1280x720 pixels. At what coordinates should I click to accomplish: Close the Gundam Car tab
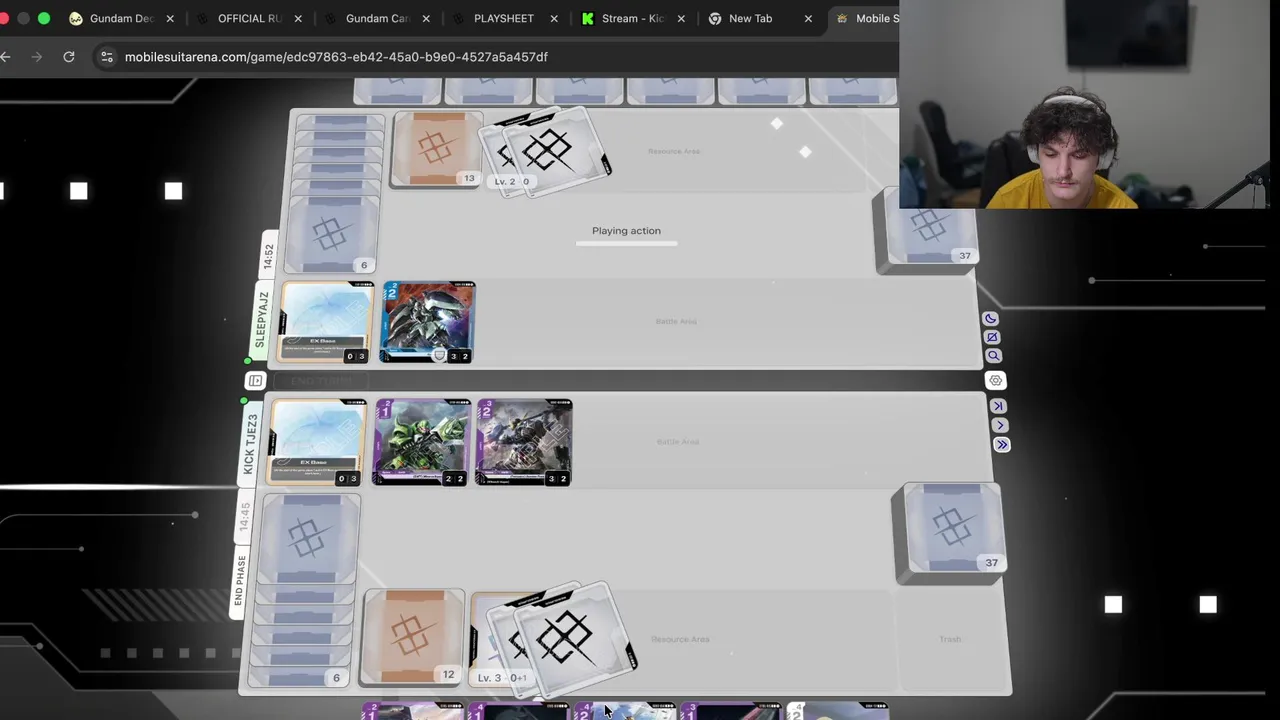(x=426, y=18)
